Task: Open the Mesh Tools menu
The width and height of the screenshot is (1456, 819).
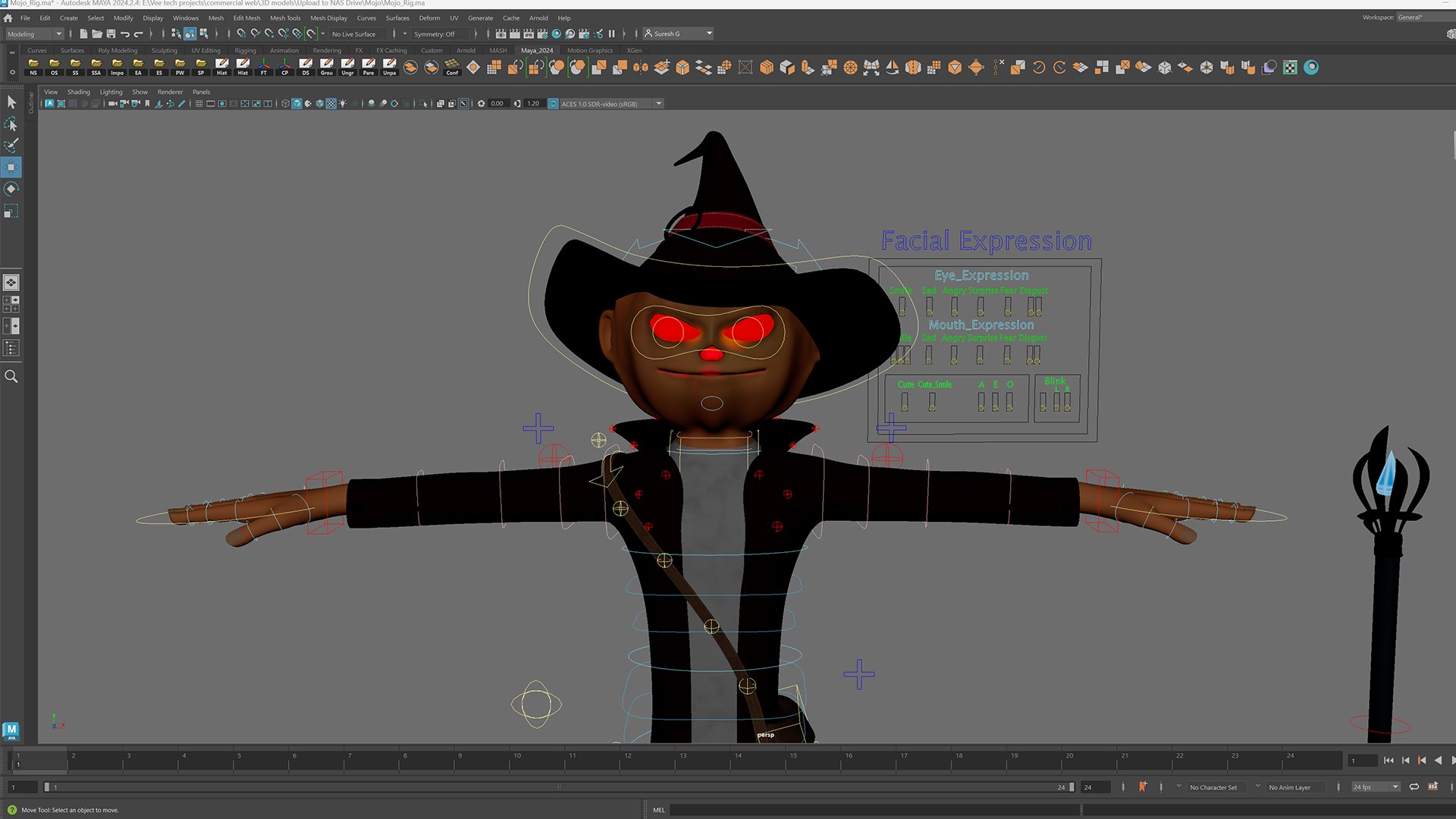Action: point(285,18)
